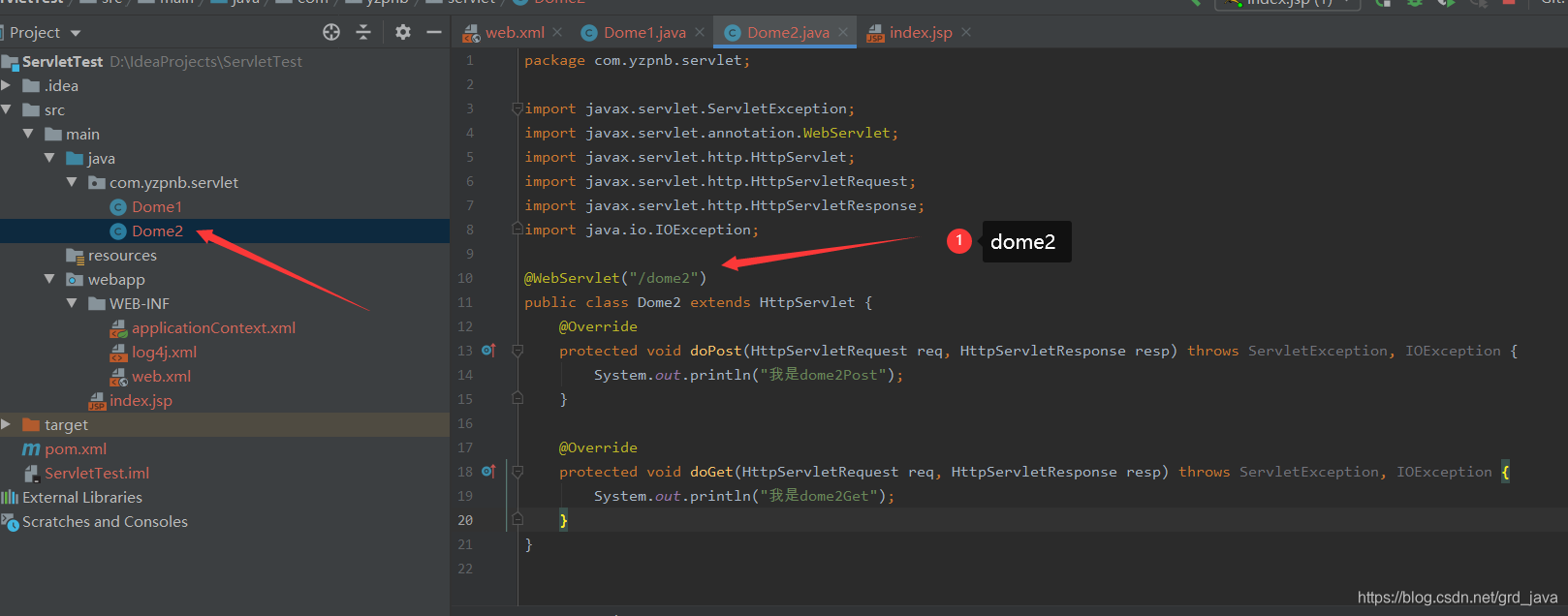Click the HttpServletResponse import line
The height and width of the screenshot is (616, 1568).
(x=724, y=205)
